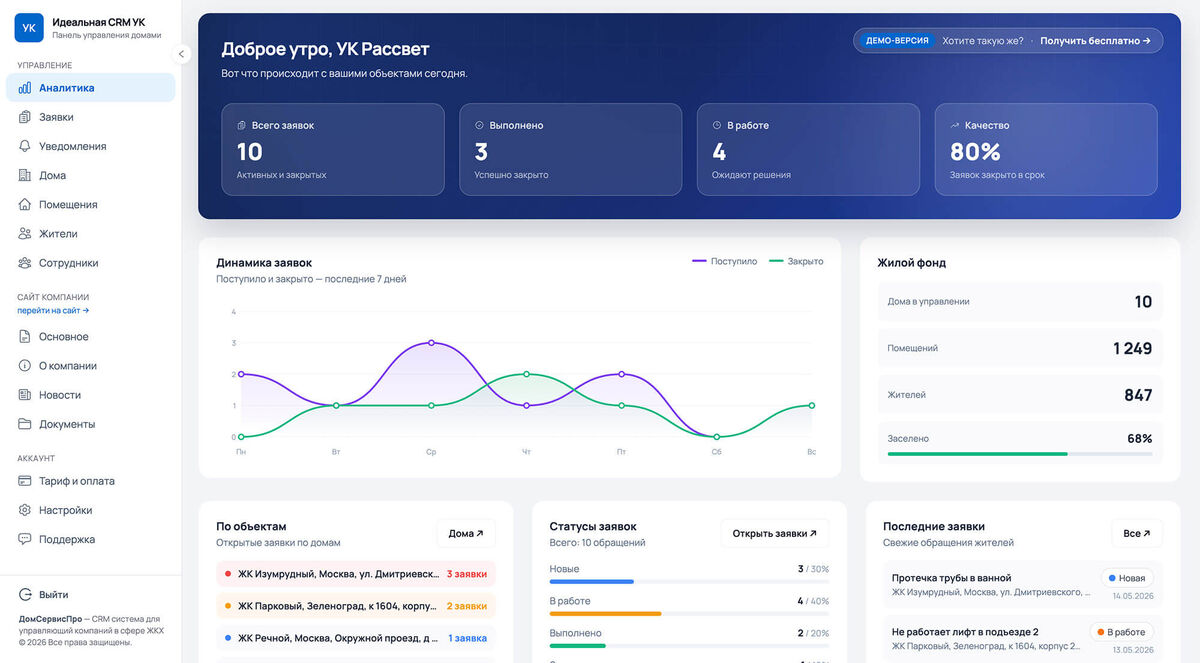Click the Основное document icon
The width and height of the screenshot is (1200, 663).
tap(25, 337)
